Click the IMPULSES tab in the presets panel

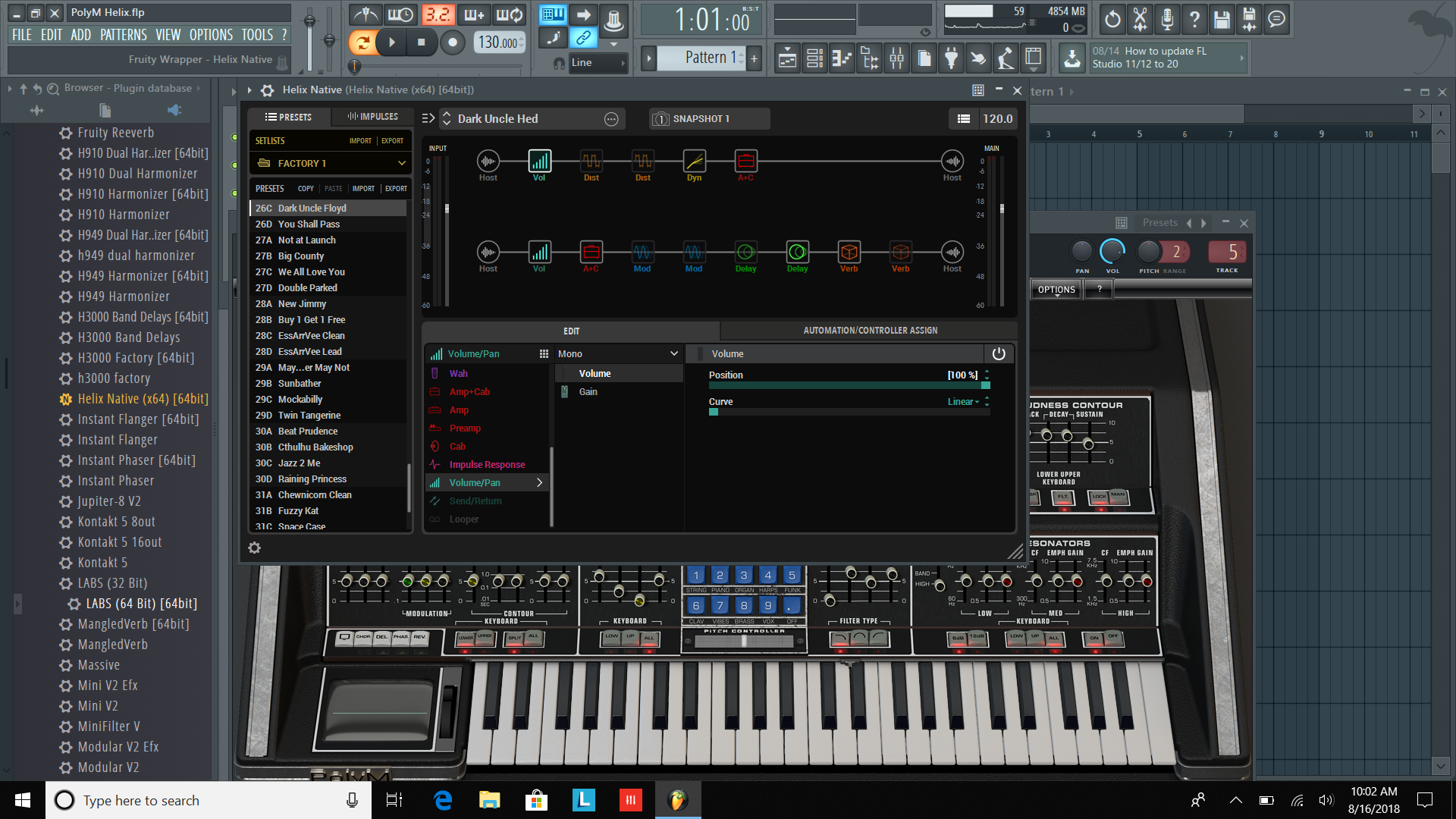[x=371, y=116]
